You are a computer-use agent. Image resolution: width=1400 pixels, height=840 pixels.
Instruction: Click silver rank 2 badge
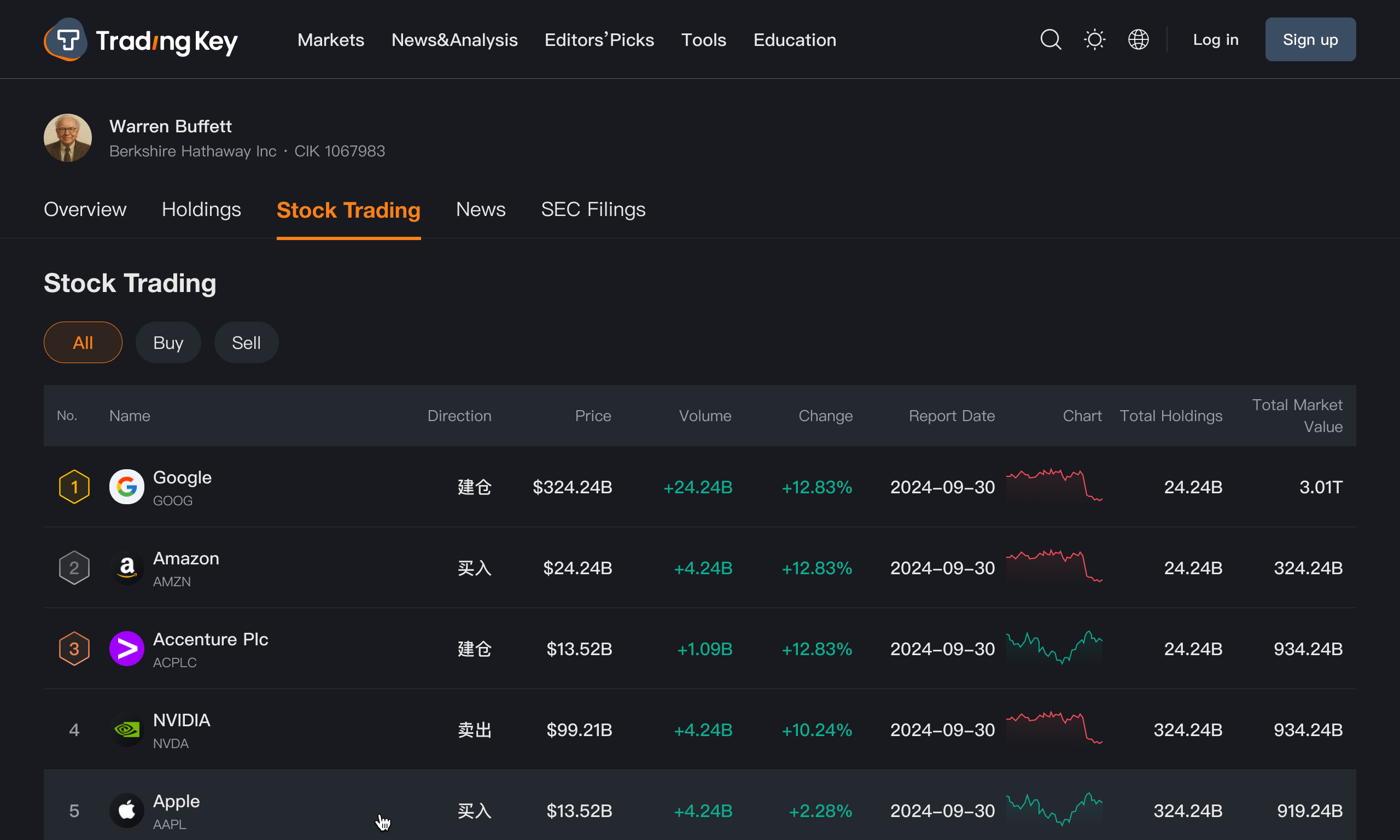click(x=74, y=568)
